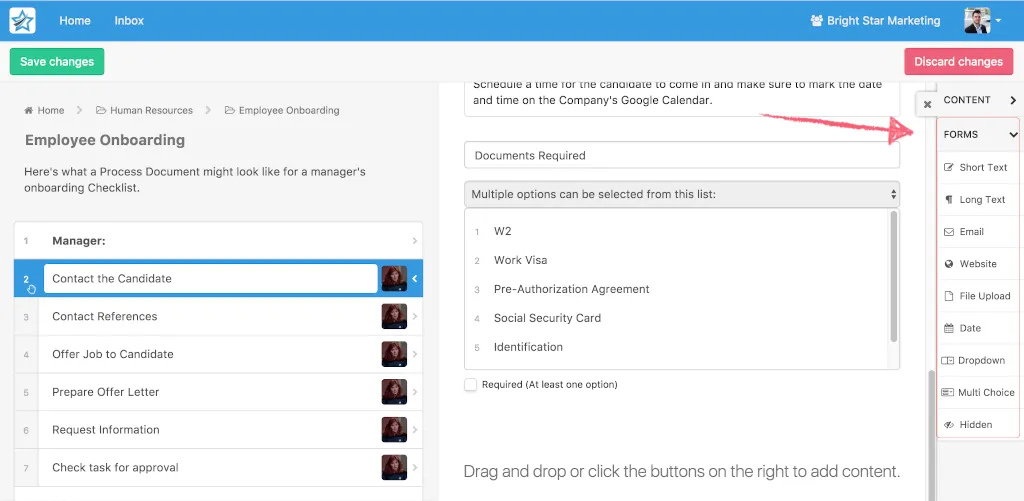The height and width of the screenshot is (501, 1024).
Task: Add an Email field
Action: coord(978,231)
